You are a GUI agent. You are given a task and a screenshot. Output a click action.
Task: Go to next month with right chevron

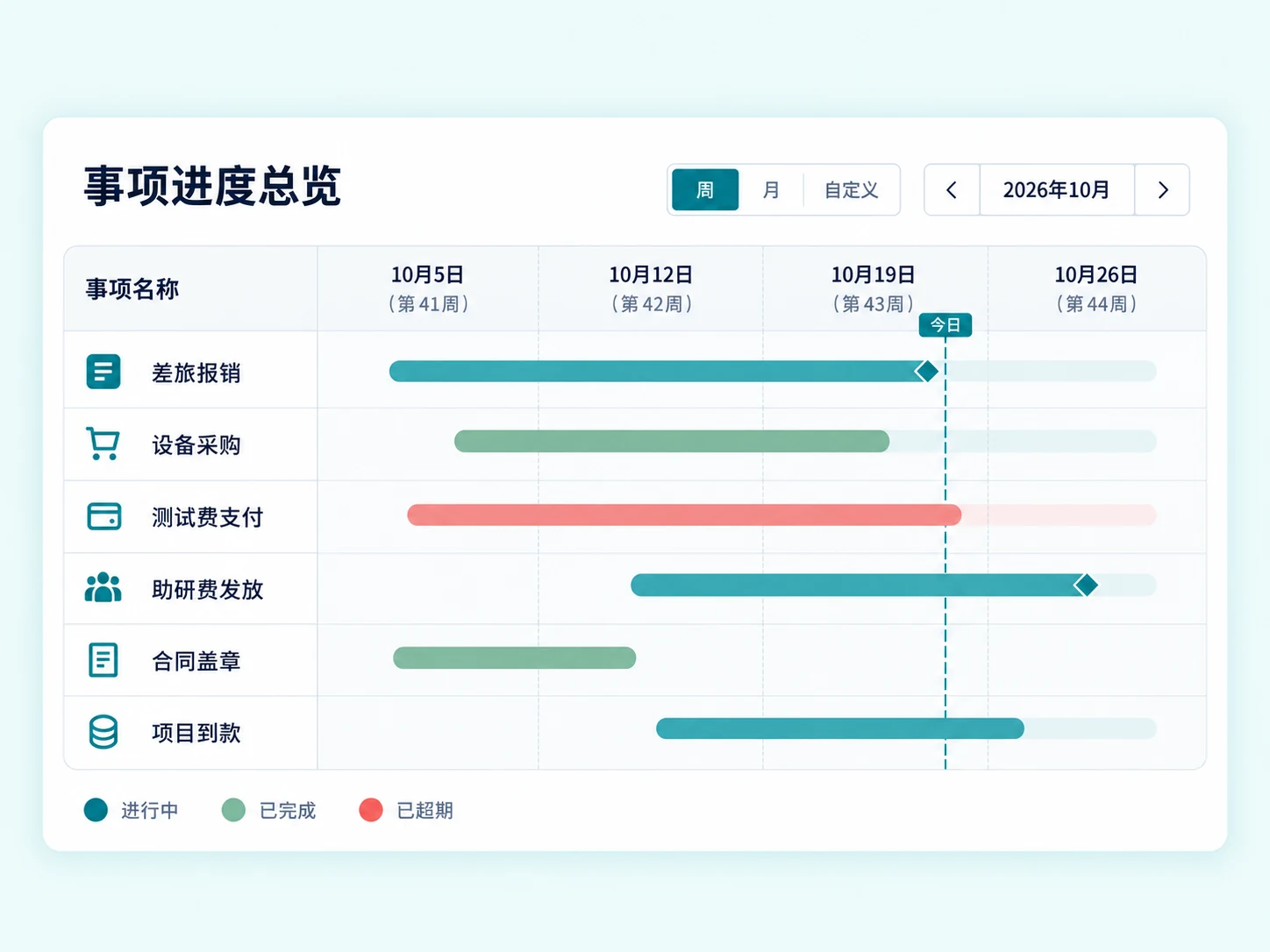coord(1163,190)
